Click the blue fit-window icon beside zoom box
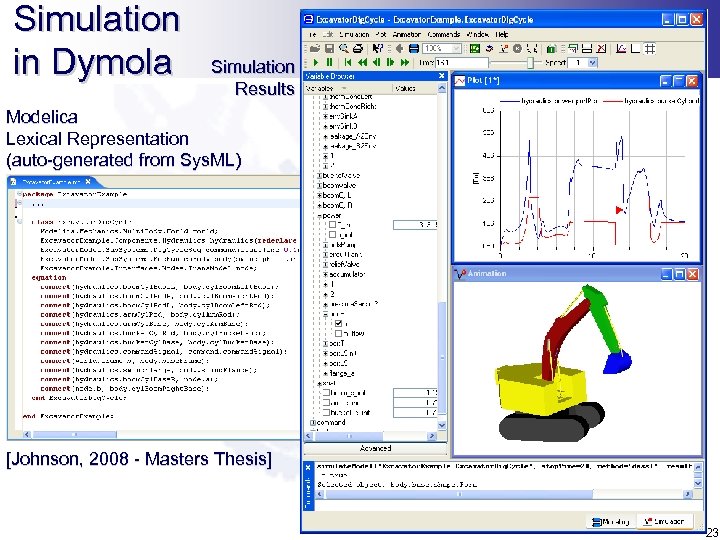The width and height of the screenshot is (720, 540). (414, 48)
